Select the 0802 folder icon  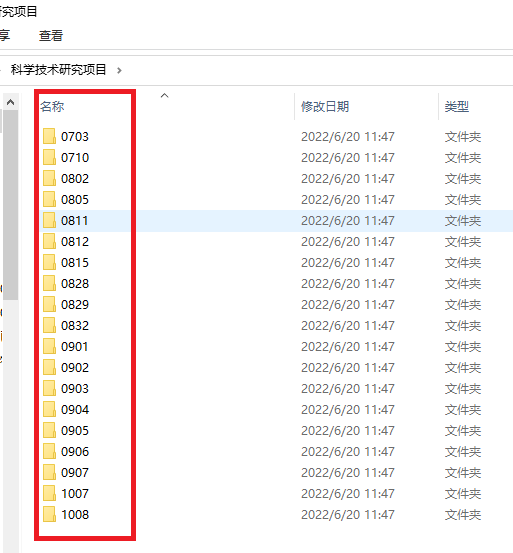49,178
